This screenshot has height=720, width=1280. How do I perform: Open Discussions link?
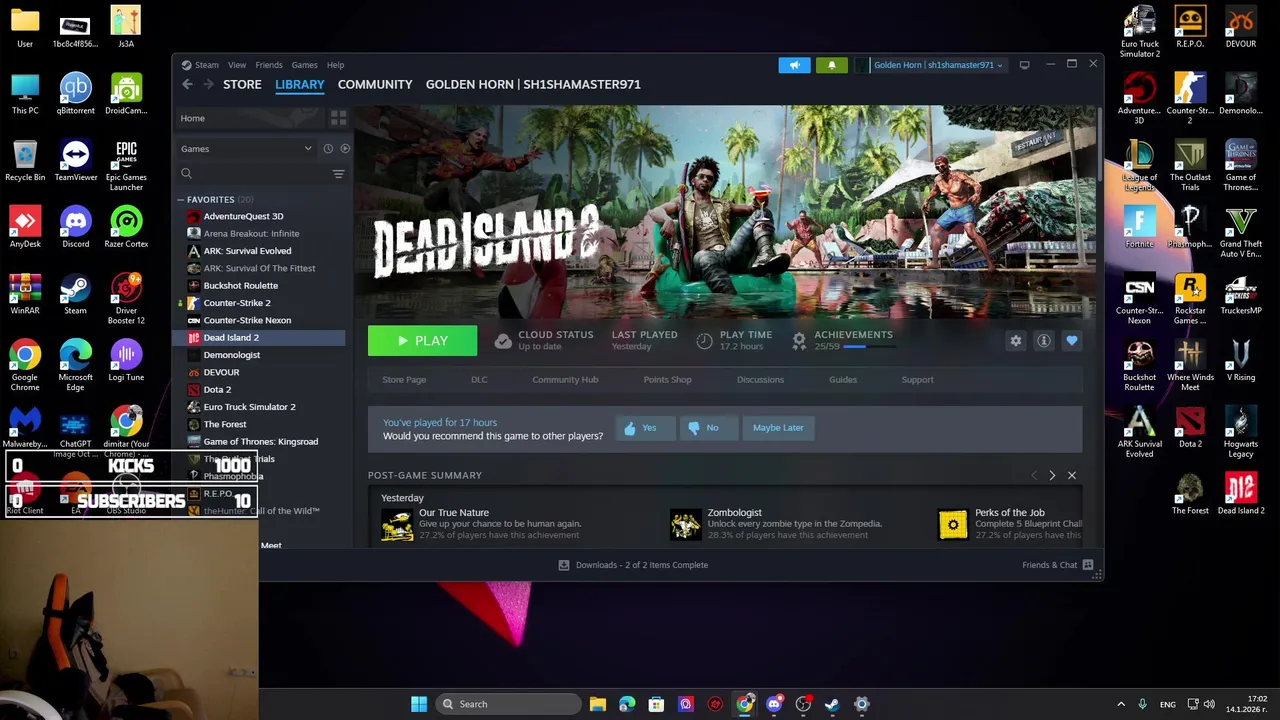click(x=760, y=380)
